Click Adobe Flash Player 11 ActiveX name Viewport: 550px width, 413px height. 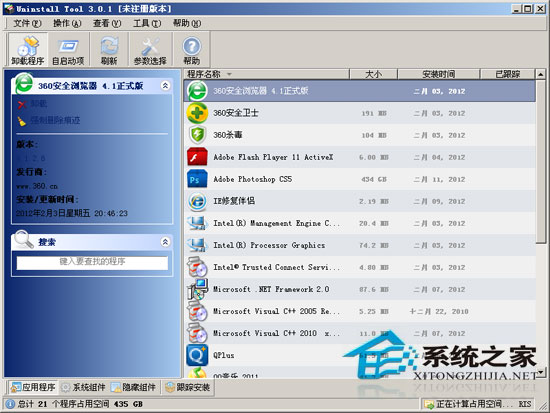pyautogui.click(x=273, y=157)
